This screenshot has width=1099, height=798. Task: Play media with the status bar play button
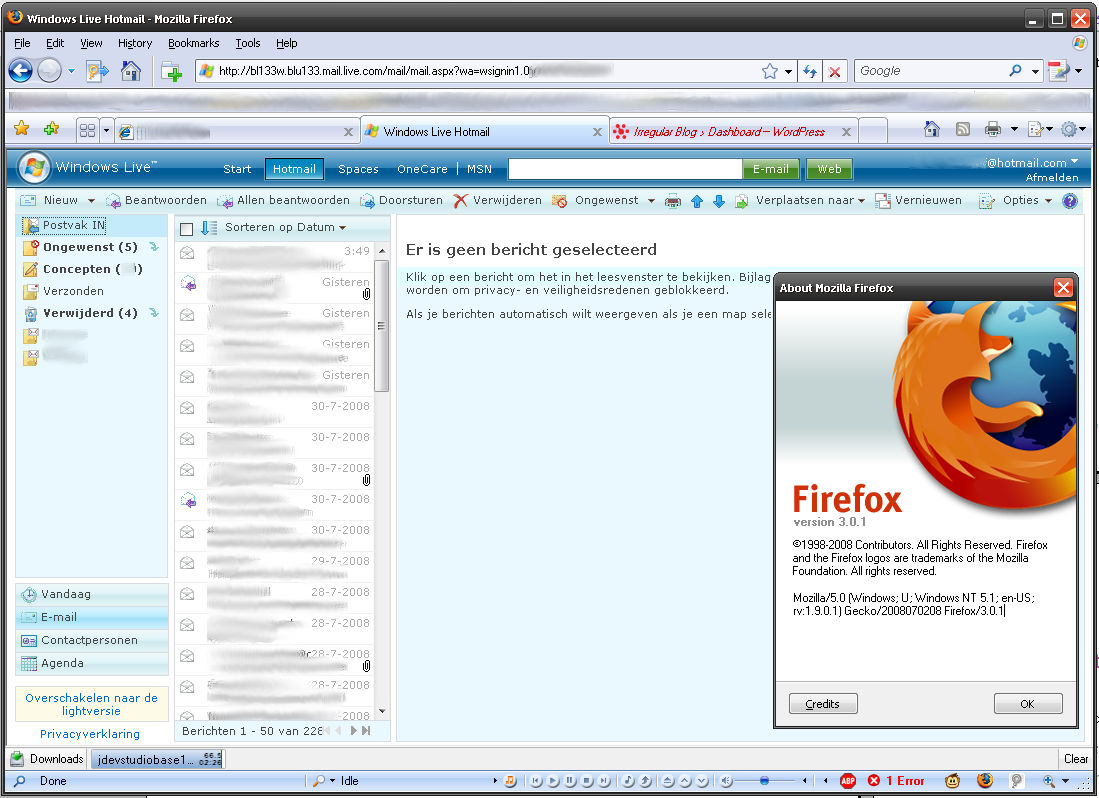click(553, 780)
